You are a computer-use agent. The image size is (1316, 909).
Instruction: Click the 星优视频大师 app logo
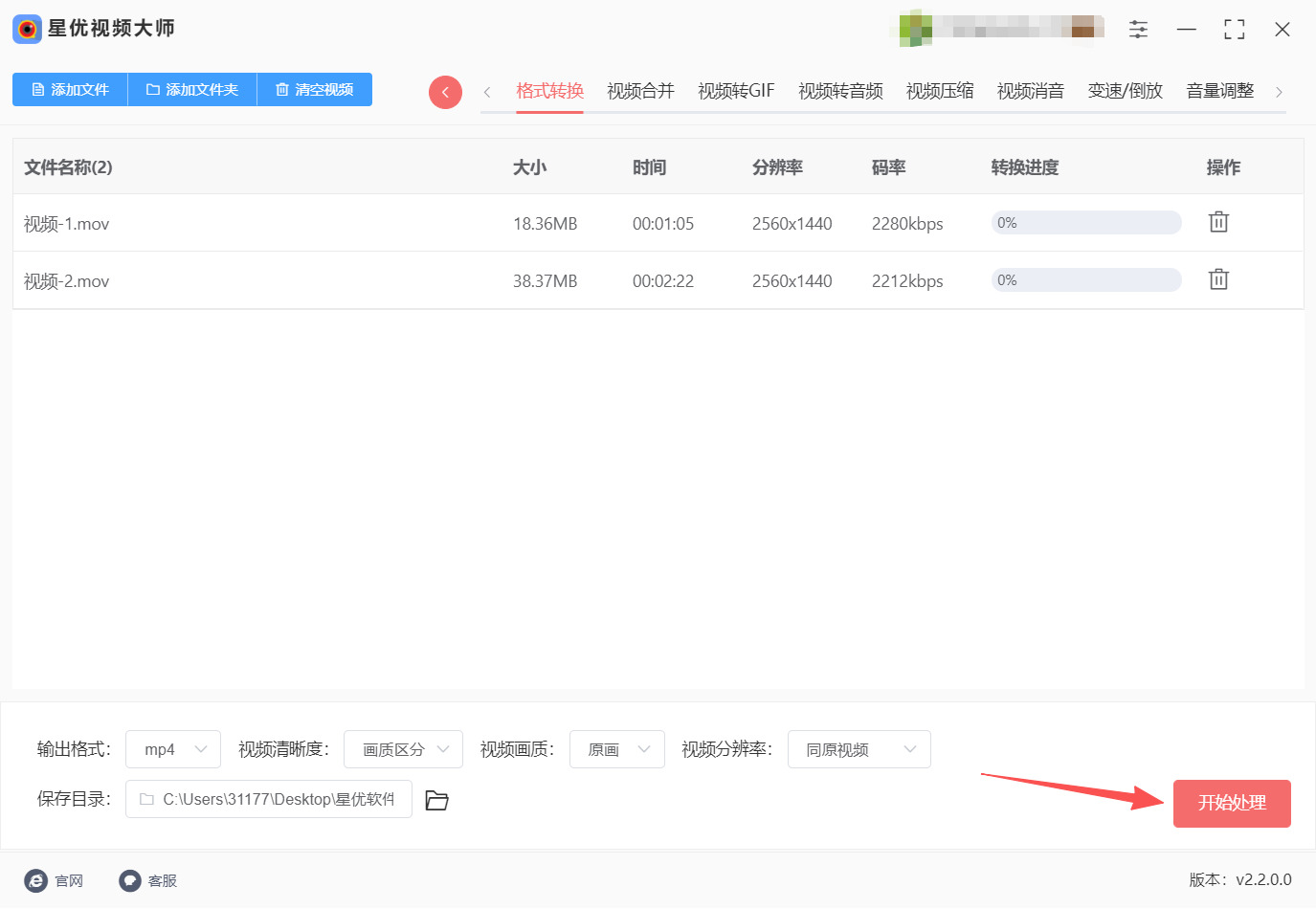(x=28, y=29)
